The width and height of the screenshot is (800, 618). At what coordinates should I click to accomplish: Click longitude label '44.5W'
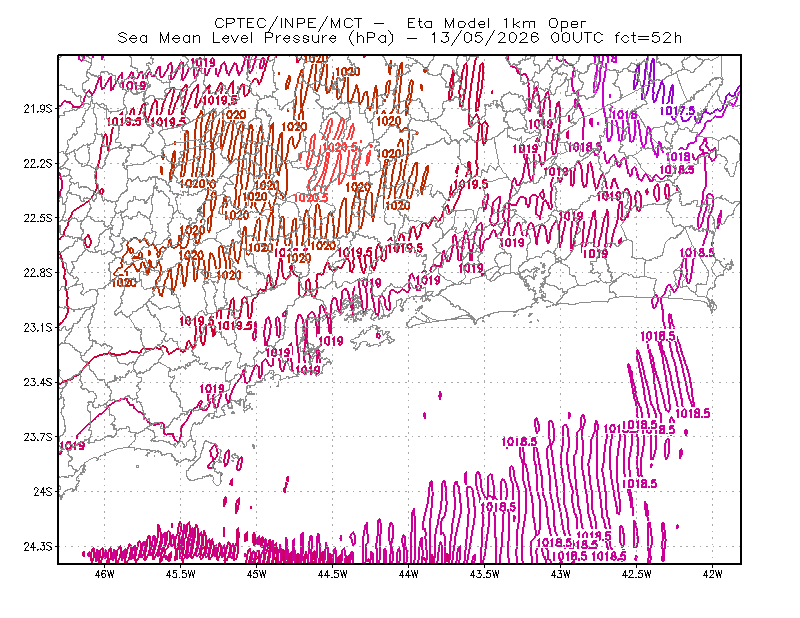[333, 574]
